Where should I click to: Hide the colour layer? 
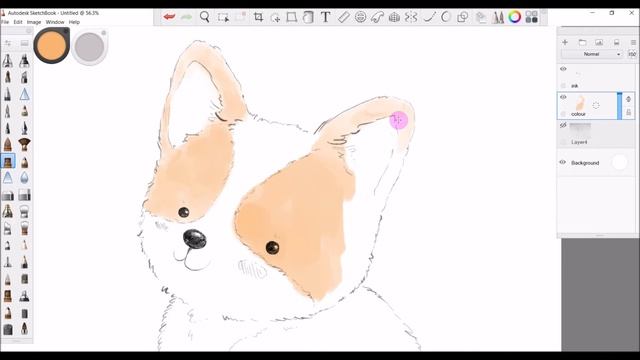click(x=563, y=97)
